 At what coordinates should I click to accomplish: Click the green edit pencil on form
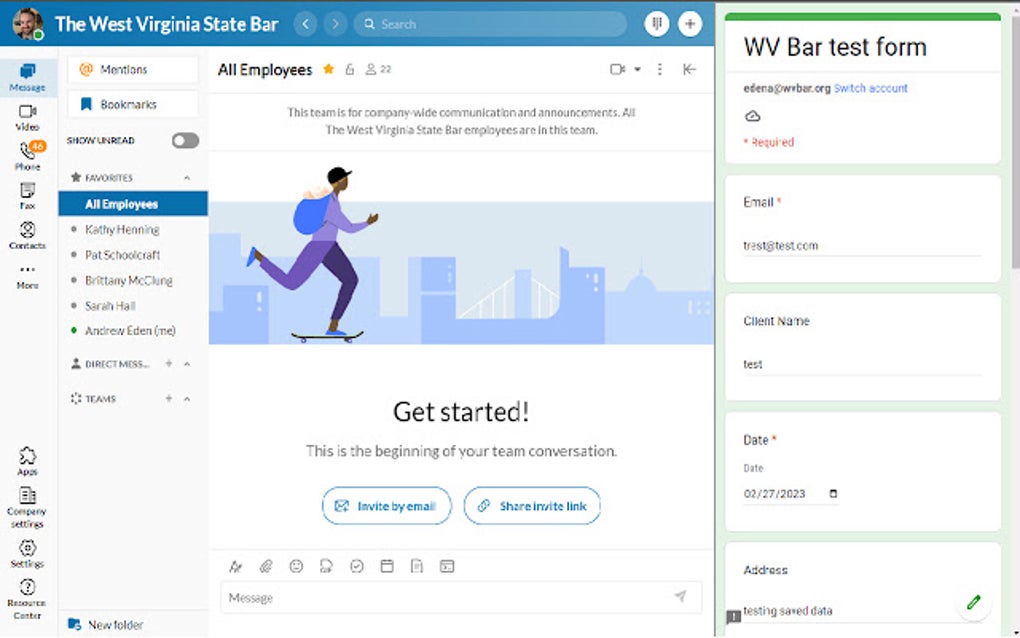[974, 602]
